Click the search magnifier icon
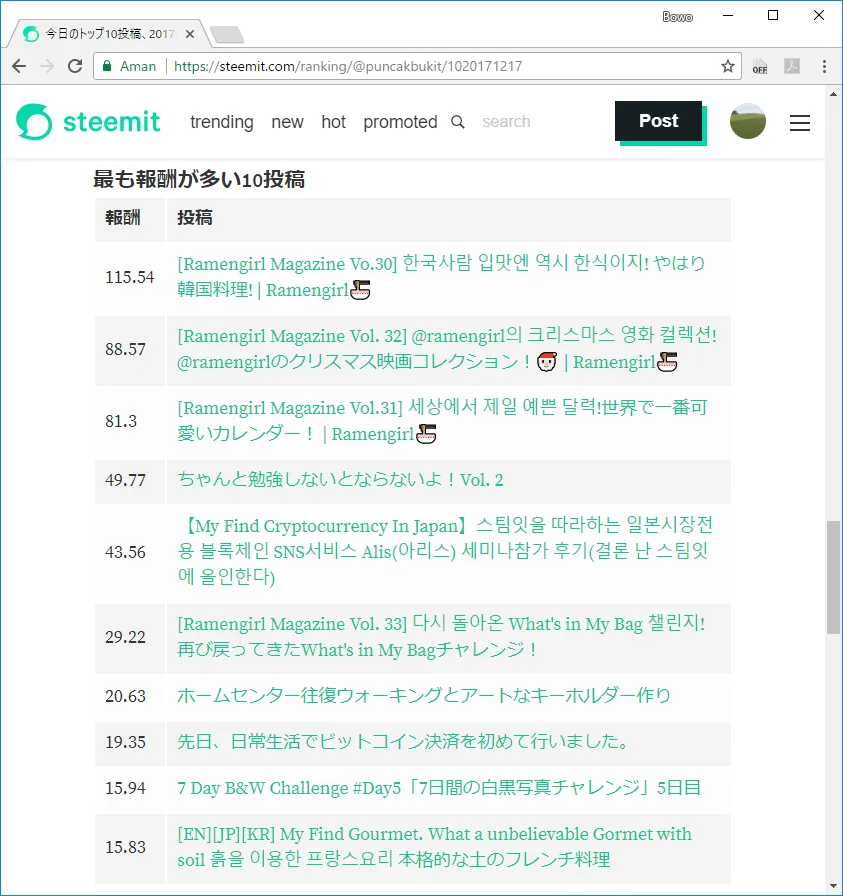This screenshot has width=843, height=896. point(458,122)
